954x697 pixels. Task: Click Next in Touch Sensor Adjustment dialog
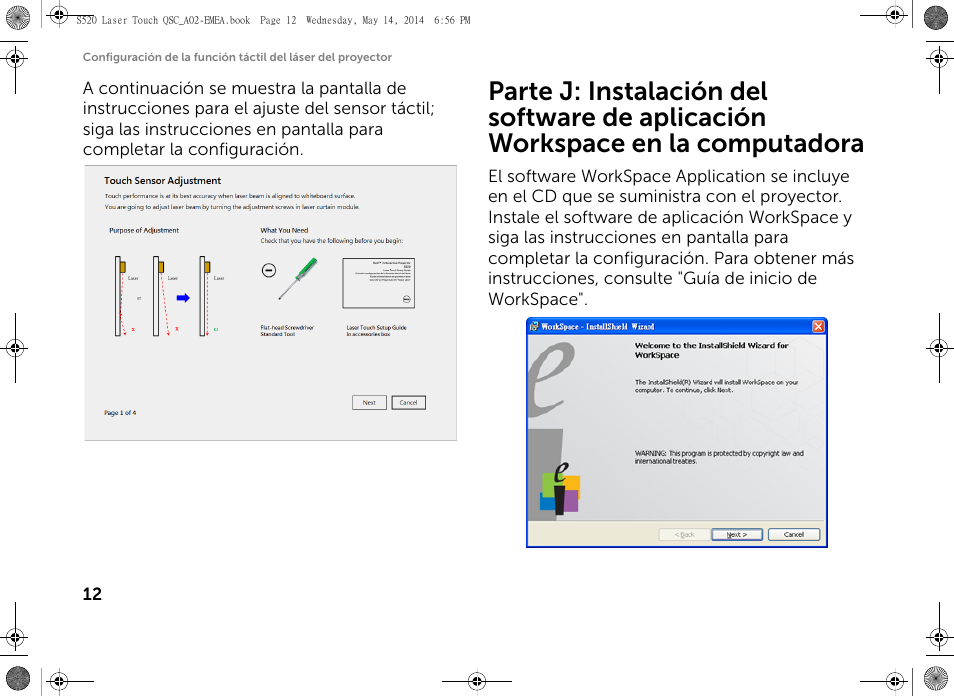click(x=369, y=403)
